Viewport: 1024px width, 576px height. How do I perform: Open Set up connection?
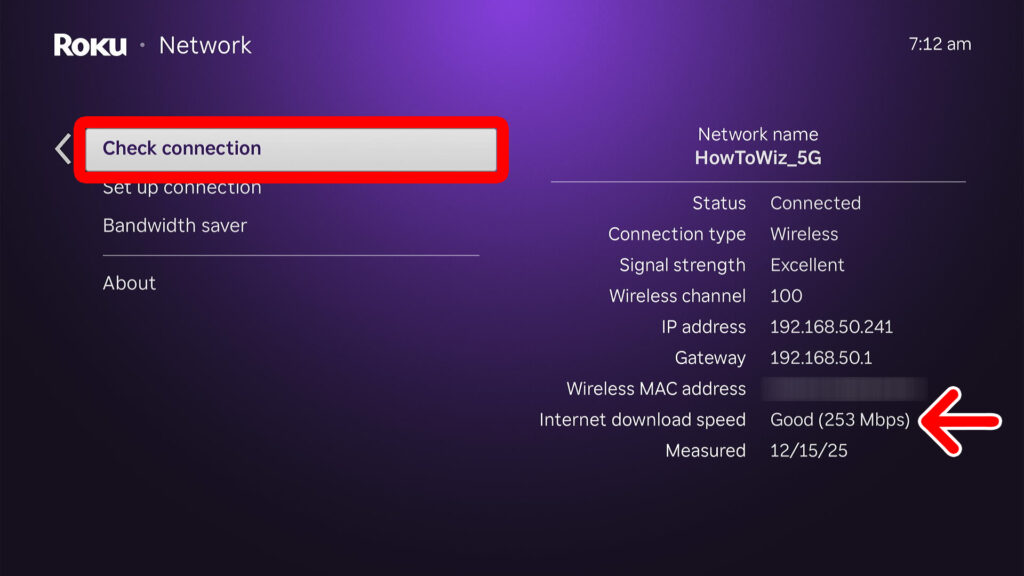(181, 187)
